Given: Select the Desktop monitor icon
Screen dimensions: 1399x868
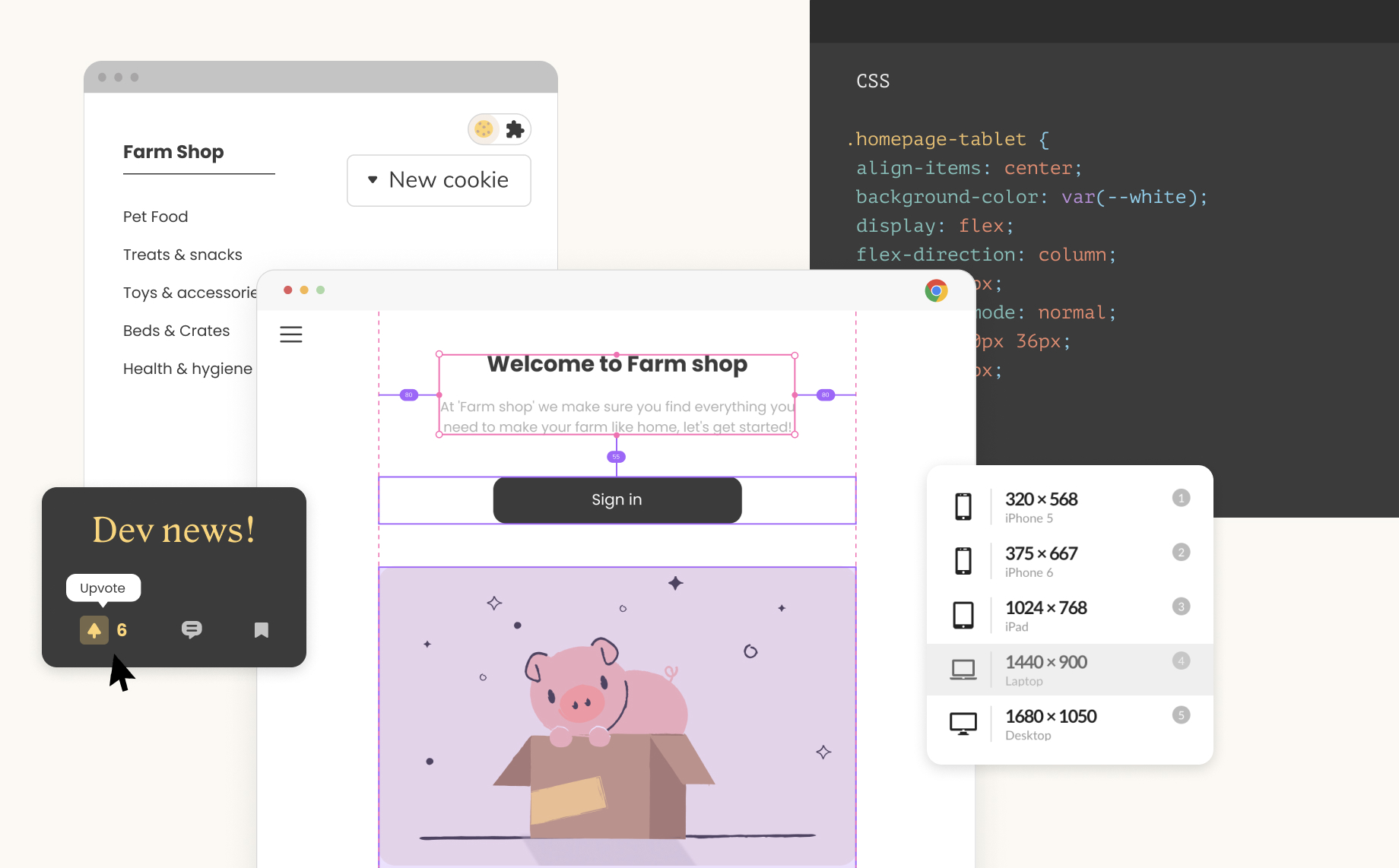Looking at the screenshot, I should pos(963,724).
